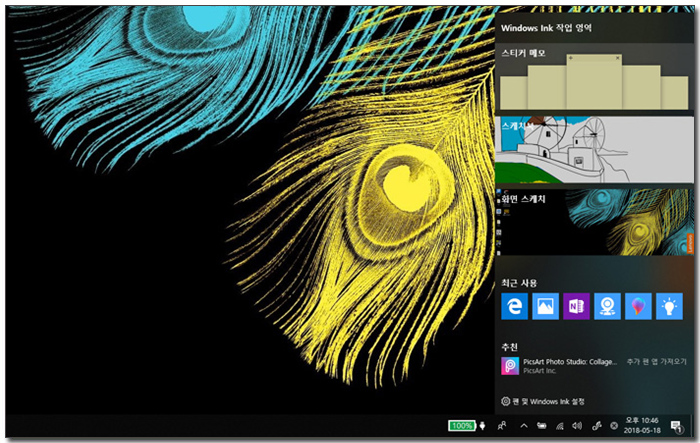
Task: Open the Sketchpad (스케치북) thumbnail
Action: [x=594, y=150]
